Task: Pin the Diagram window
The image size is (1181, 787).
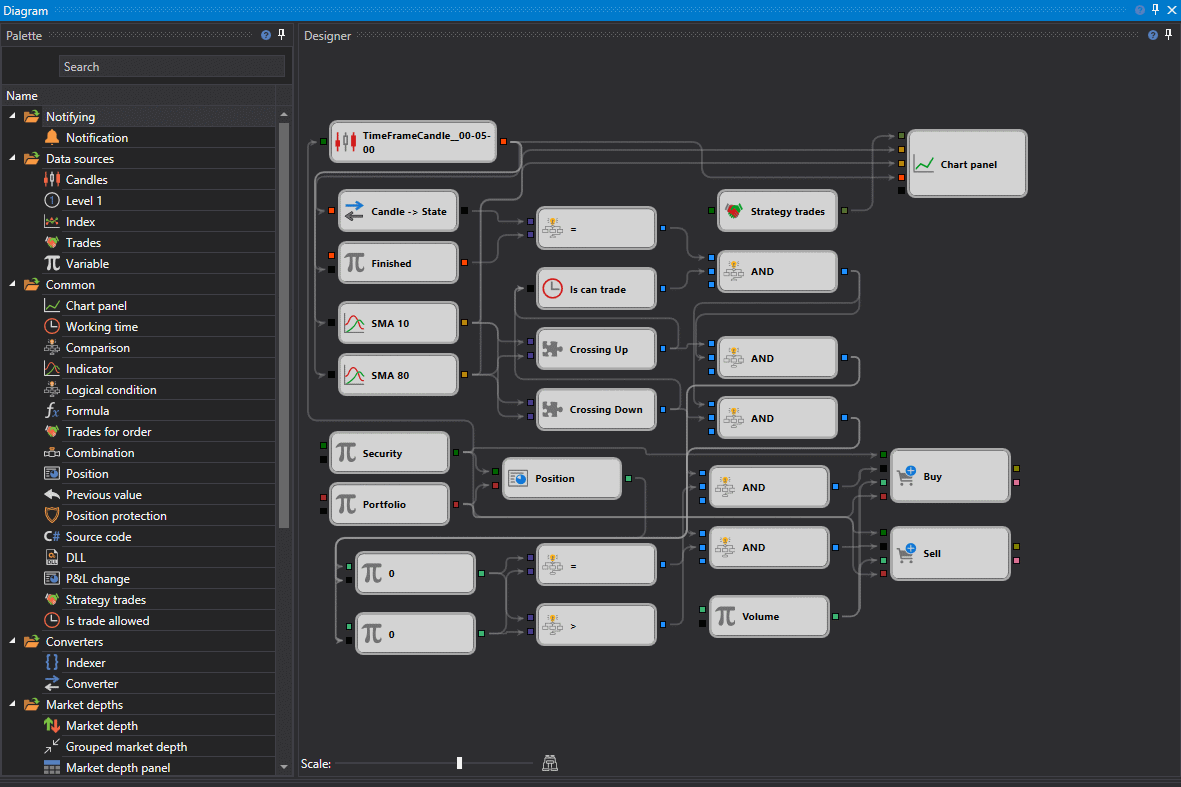Action: [x=1155, y=10]
